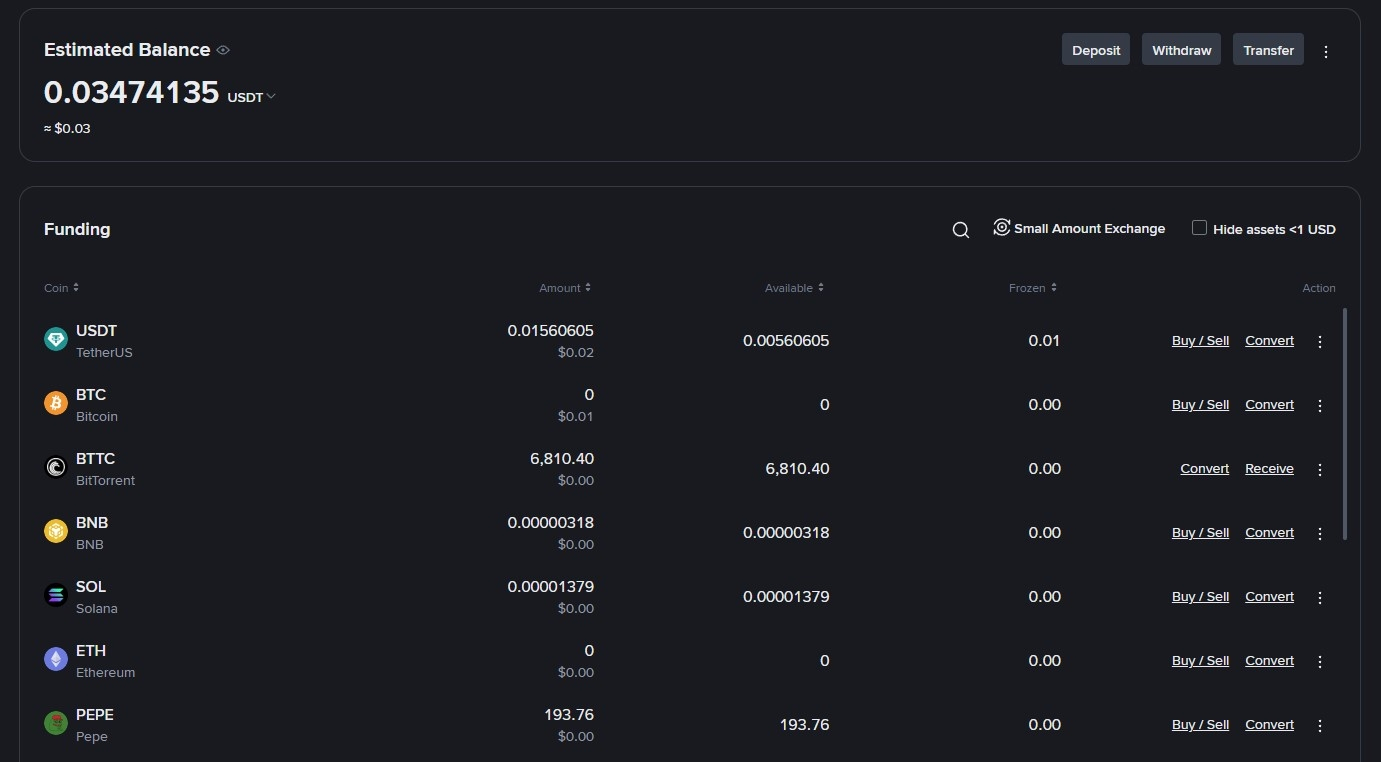The width and height of the screenshot is (1381, 762).
Task: Click Convert for ETH
Action: coord(1269,661)
